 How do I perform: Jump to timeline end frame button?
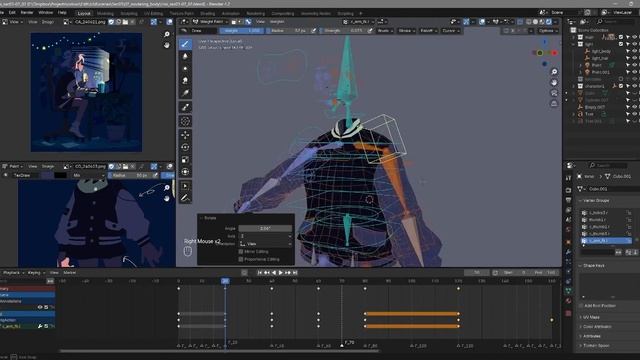point(295,273)
